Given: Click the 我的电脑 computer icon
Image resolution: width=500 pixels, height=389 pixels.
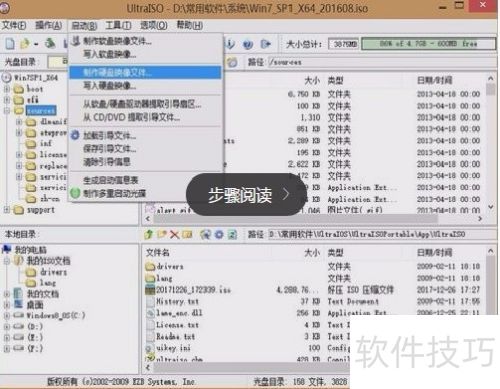Looking at the screenshot, I should [7, 249].
